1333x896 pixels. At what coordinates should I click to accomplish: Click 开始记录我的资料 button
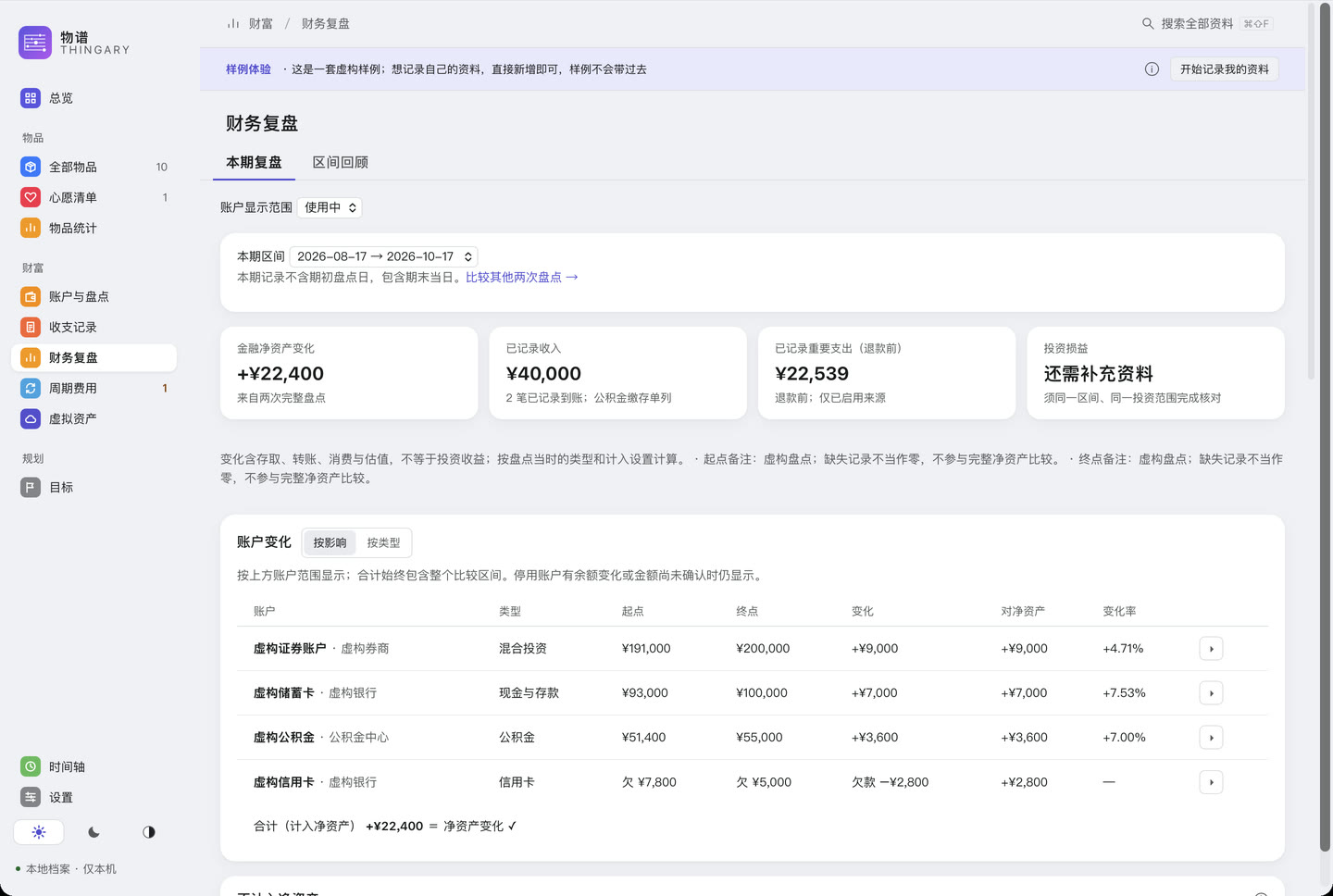point(1225,69)
